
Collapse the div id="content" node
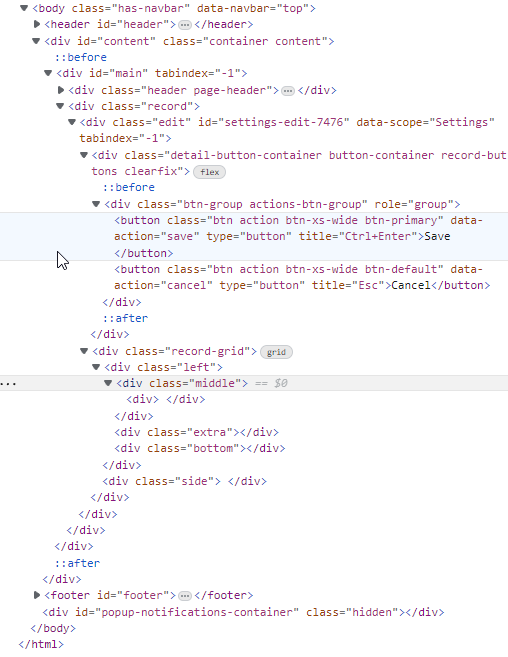[x=36, y=41]
